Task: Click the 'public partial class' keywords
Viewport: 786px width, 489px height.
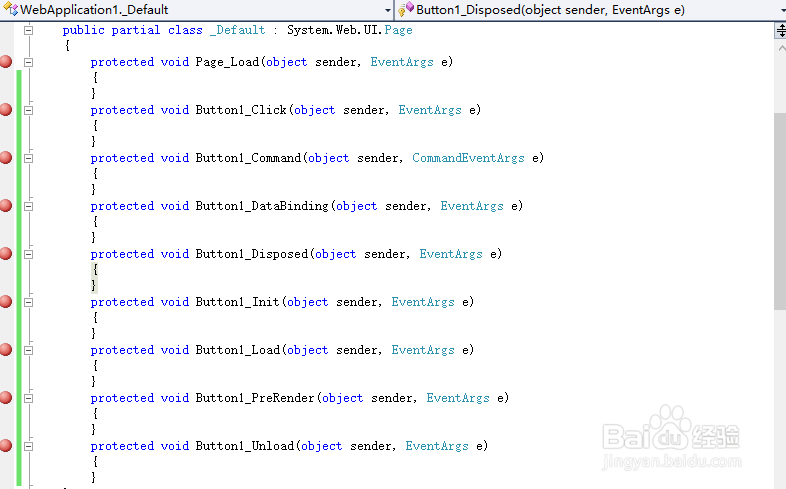Action: click(132, 30)
